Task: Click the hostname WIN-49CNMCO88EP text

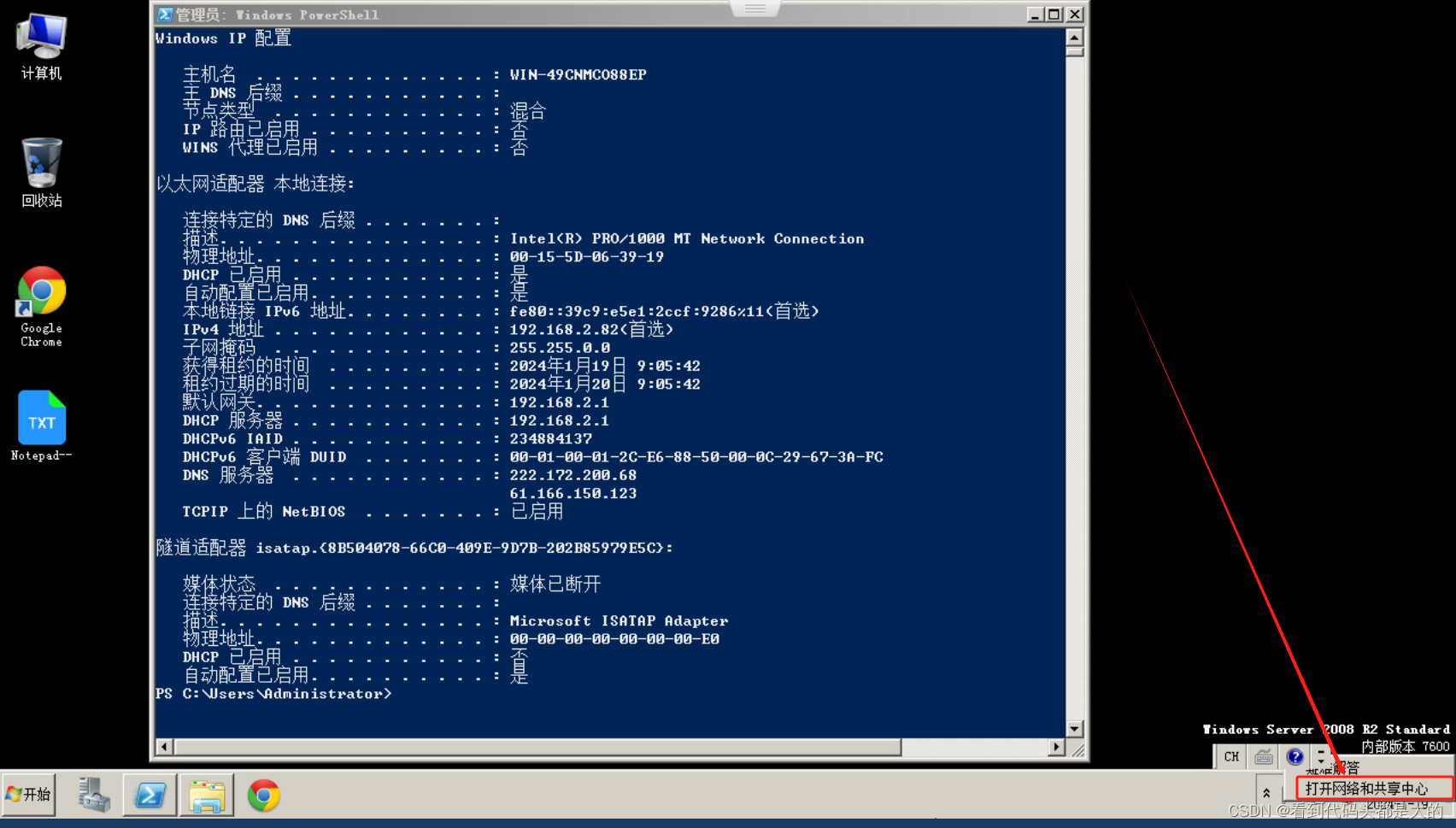Action: pos(578,74)
